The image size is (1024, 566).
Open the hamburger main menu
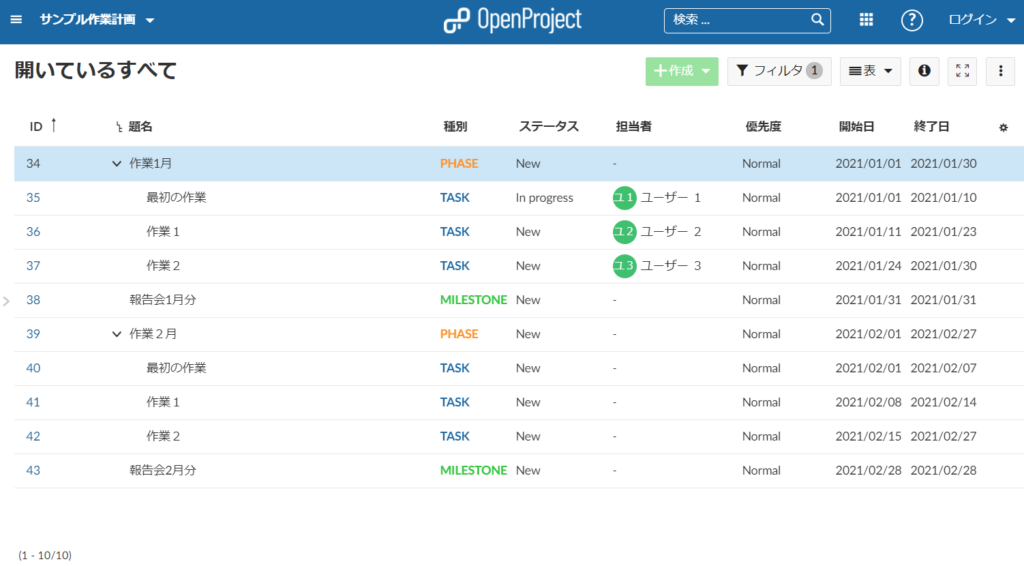(16, 20)
